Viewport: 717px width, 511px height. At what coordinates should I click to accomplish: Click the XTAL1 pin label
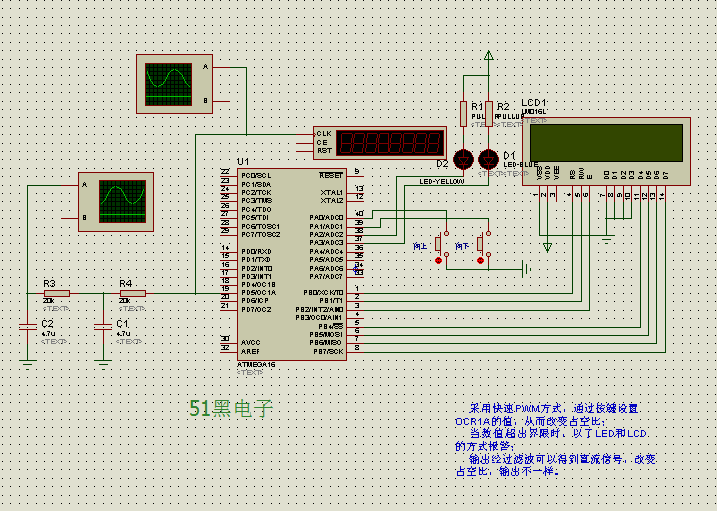pyautogui.click(x=332, y=192)
